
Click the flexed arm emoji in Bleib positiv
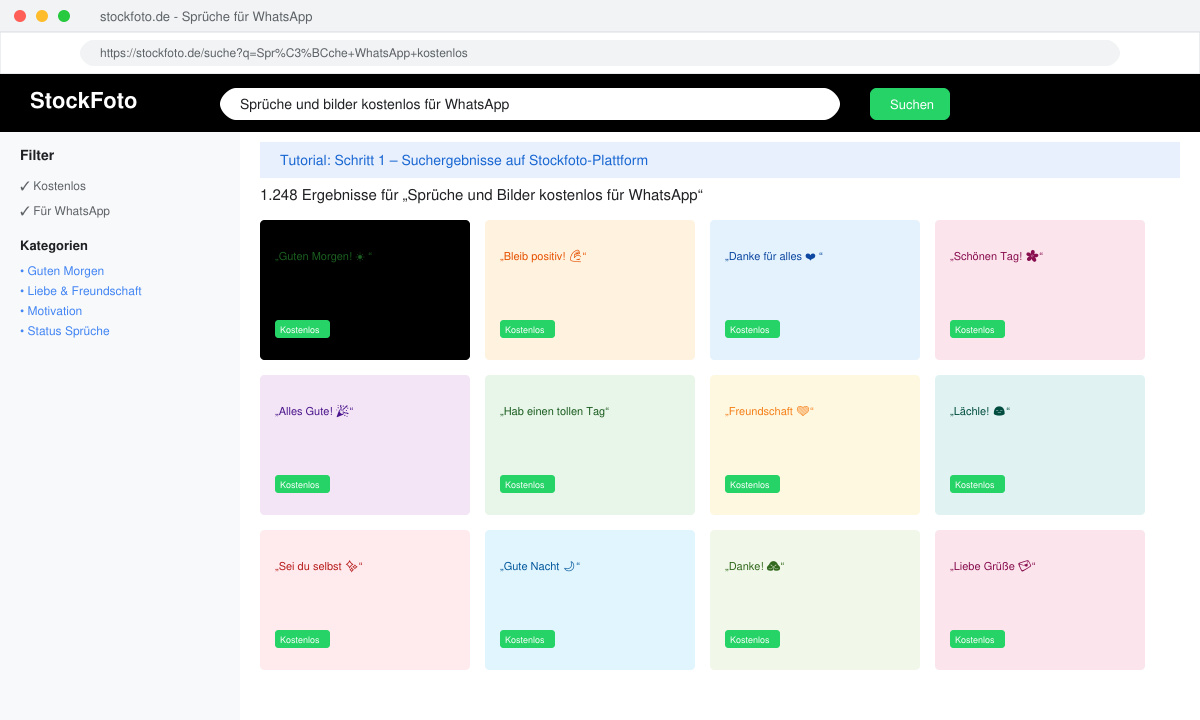click(x=575, y=256)
